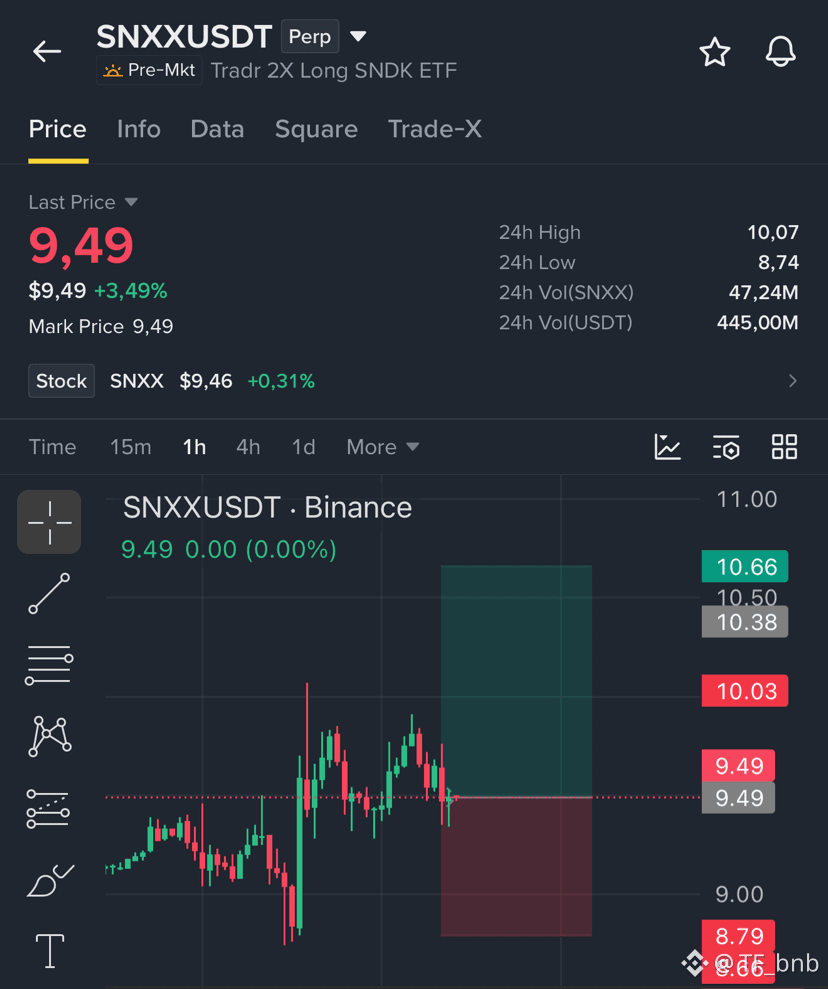Screen dimensions: 828x989
Task: Expand the SNXXUSDT symbol dropdown arrow
Action: [x=358, y=37]
